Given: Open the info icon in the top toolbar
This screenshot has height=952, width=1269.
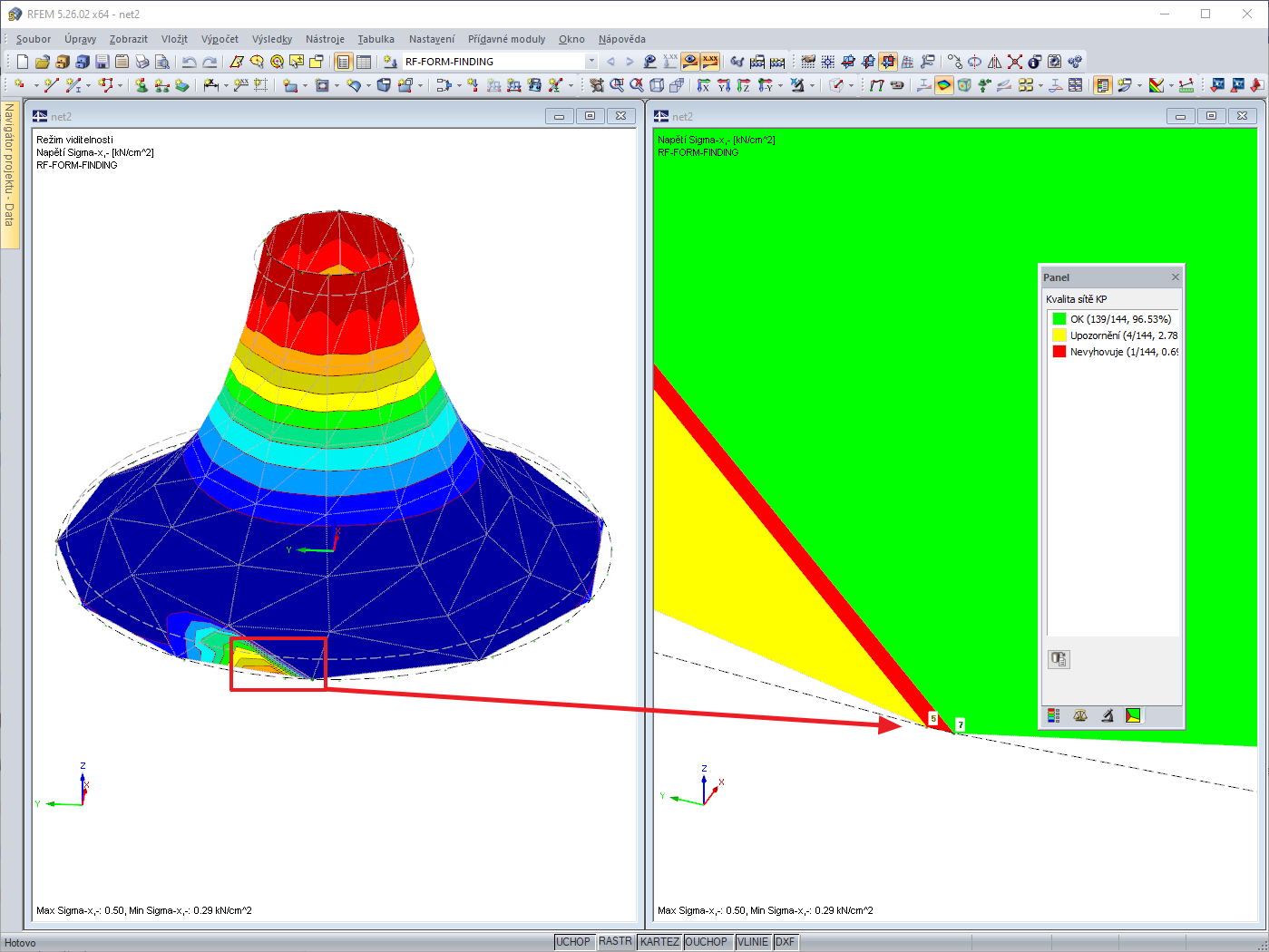Looking at the screenshot, I should (1035, 62).
